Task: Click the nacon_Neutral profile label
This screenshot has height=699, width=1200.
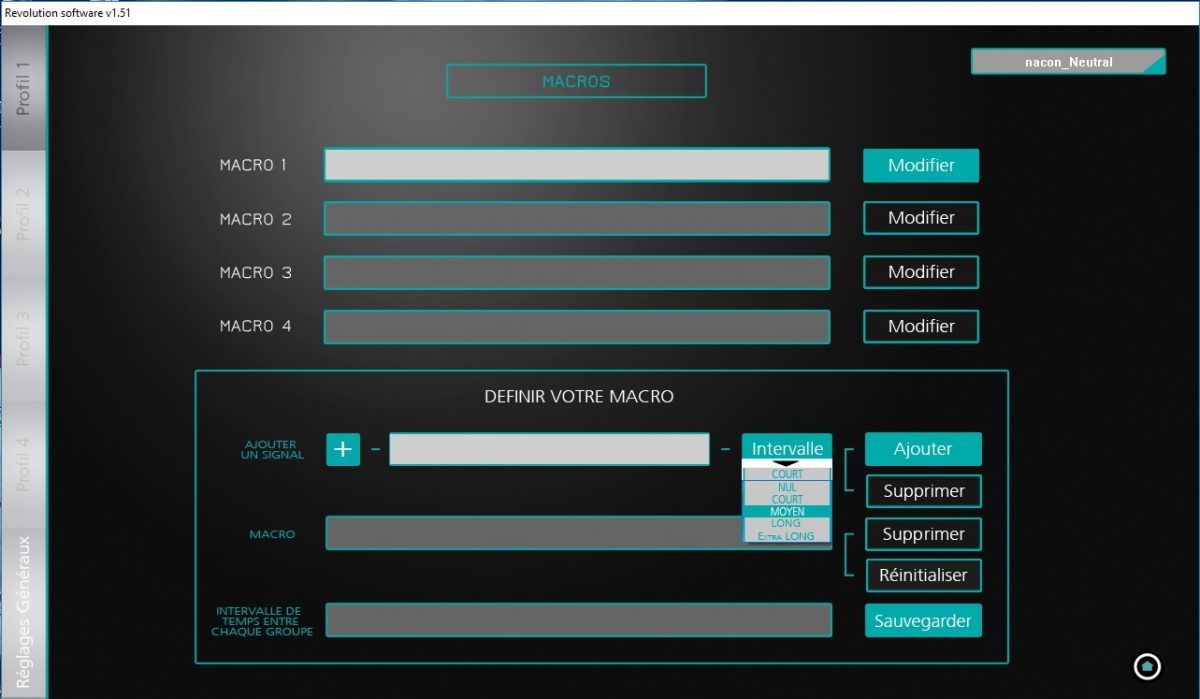Action: pyautogui.click(x=1067, y=62)
